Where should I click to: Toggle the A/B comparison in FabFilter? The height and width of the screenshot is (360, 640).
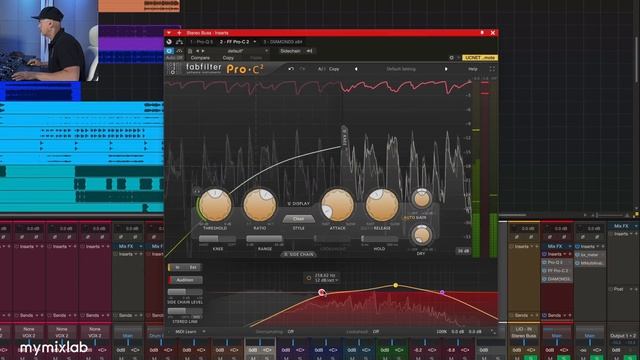(321, 69)
